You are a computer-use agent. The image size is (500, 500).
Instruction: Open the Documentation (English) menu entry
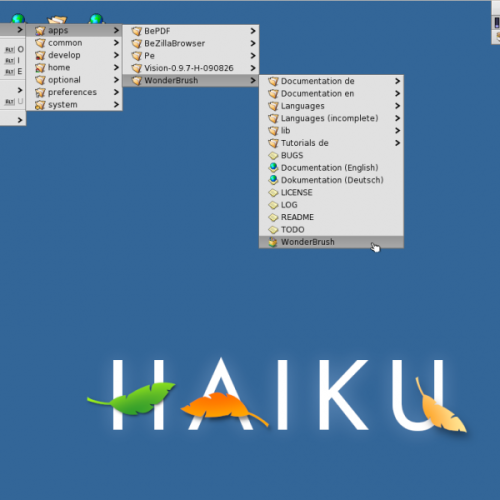[x=331, y=168]
